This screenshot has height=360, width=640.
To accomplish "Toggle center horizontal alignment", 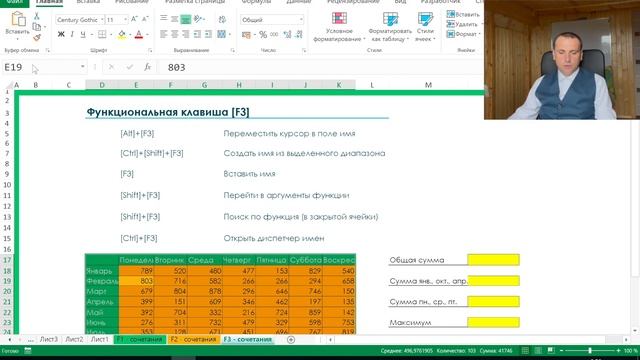I will pos(175,34).
